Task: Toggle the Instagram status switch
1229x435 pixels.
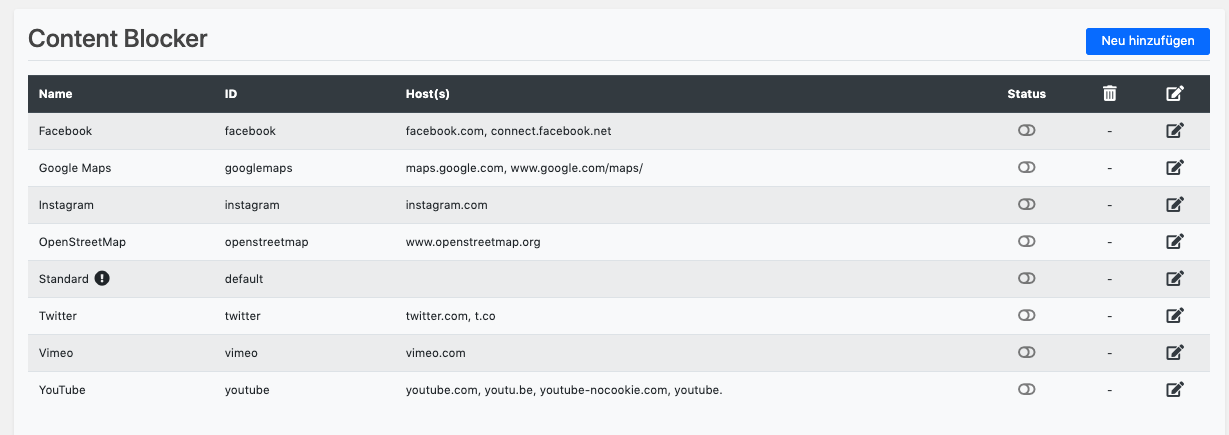Action: (x=1026, y=205)
